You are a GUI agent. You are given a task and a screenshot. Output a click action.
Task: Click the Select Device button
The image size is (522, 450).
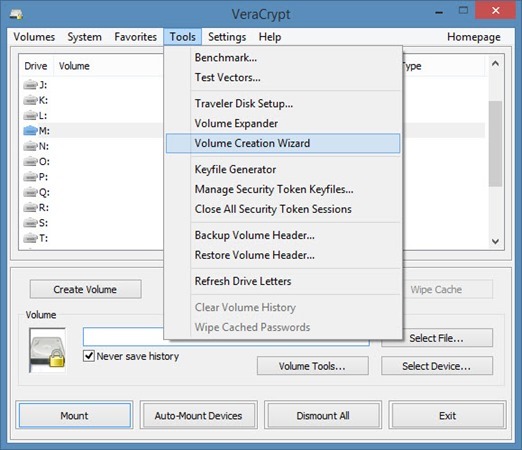pos(437,366)
